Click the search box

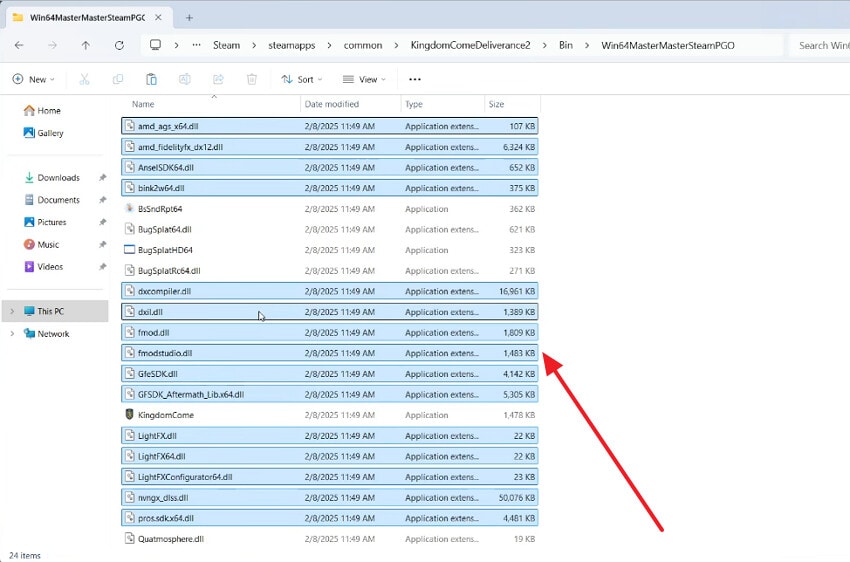coord(819,46)
